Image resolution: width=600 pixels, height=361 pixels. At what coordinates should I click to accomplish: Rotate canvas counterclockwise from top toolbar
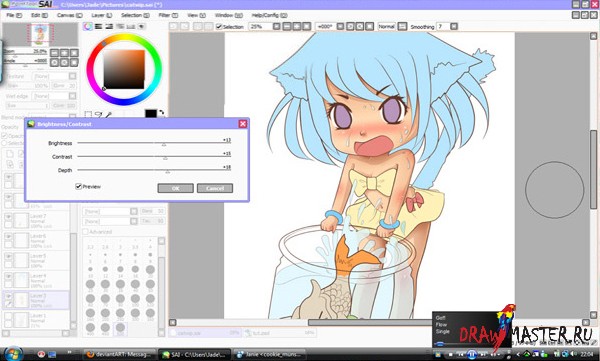pos(350,26)
